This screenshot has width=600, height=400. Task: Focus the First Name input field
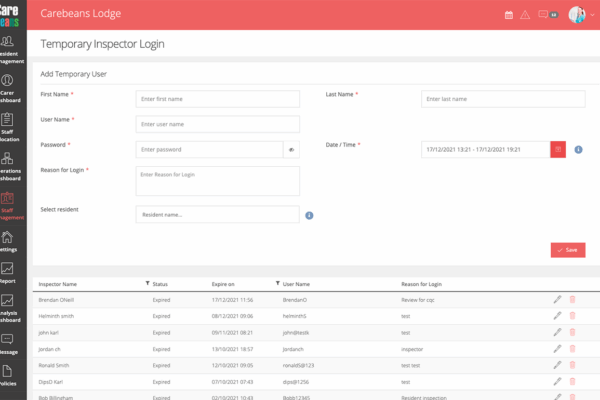point(217,99)
